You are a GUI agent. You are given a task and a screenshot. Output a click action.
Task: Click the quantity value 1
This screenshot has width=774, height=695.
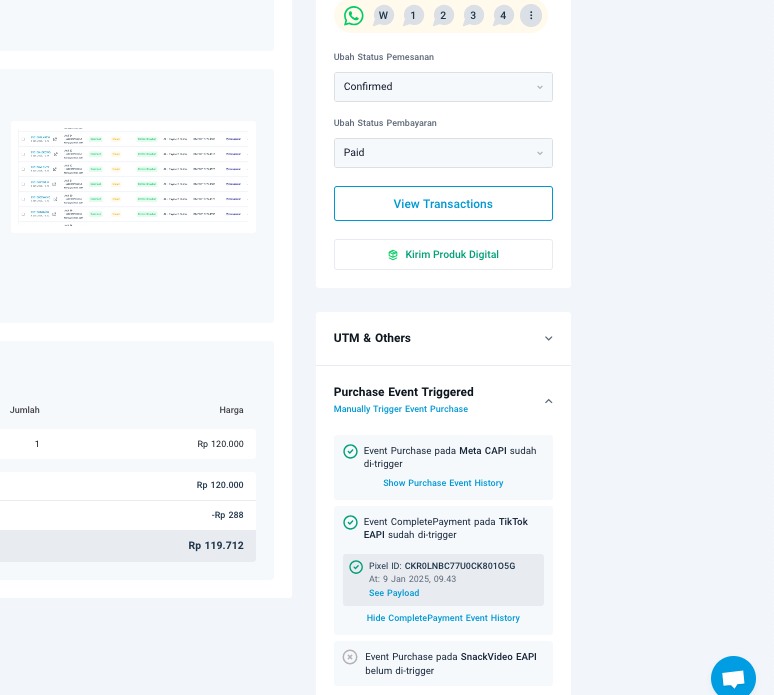tap(37, 444)
